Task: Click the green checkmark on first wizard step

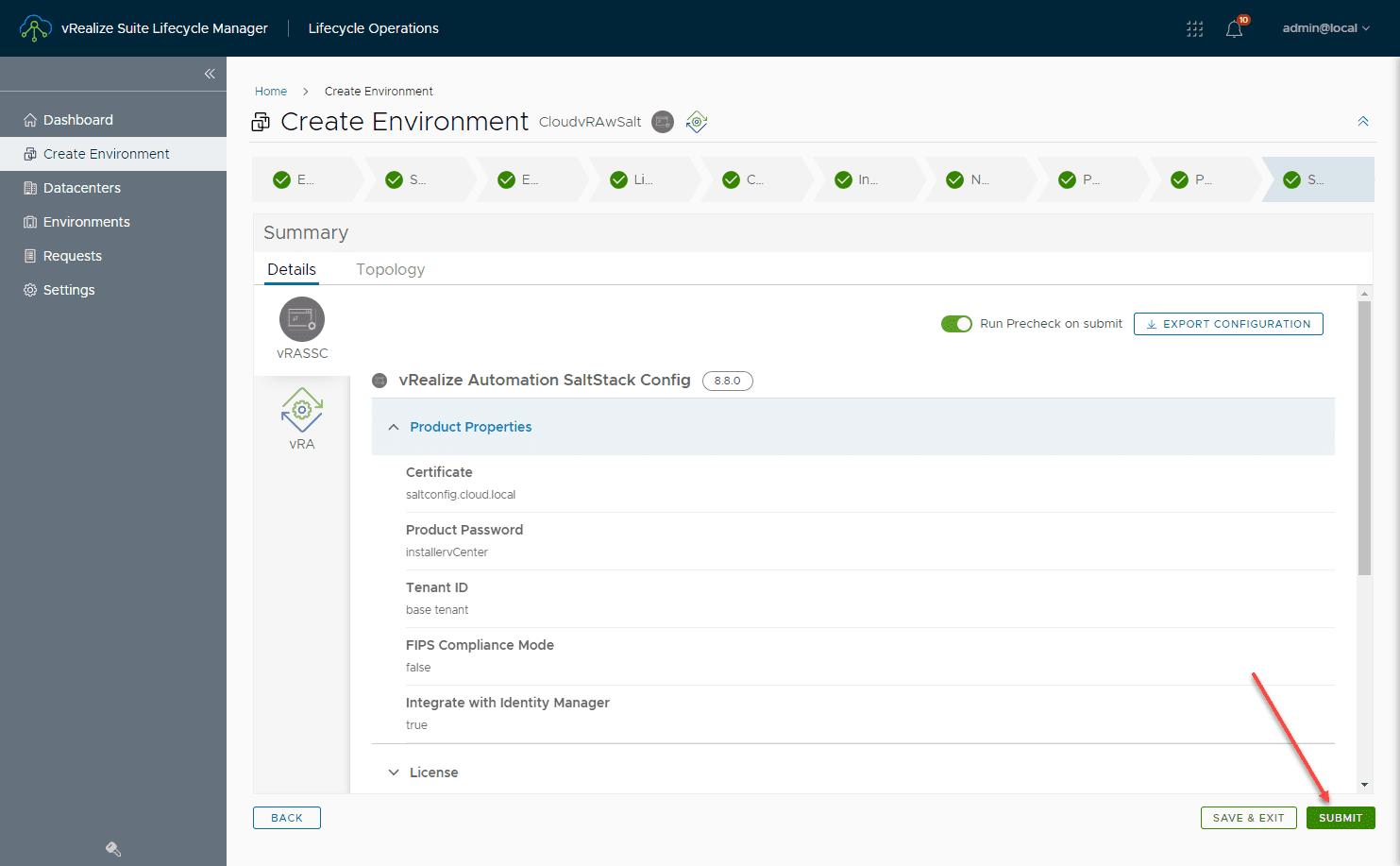Action: click(x=280, y=178)
